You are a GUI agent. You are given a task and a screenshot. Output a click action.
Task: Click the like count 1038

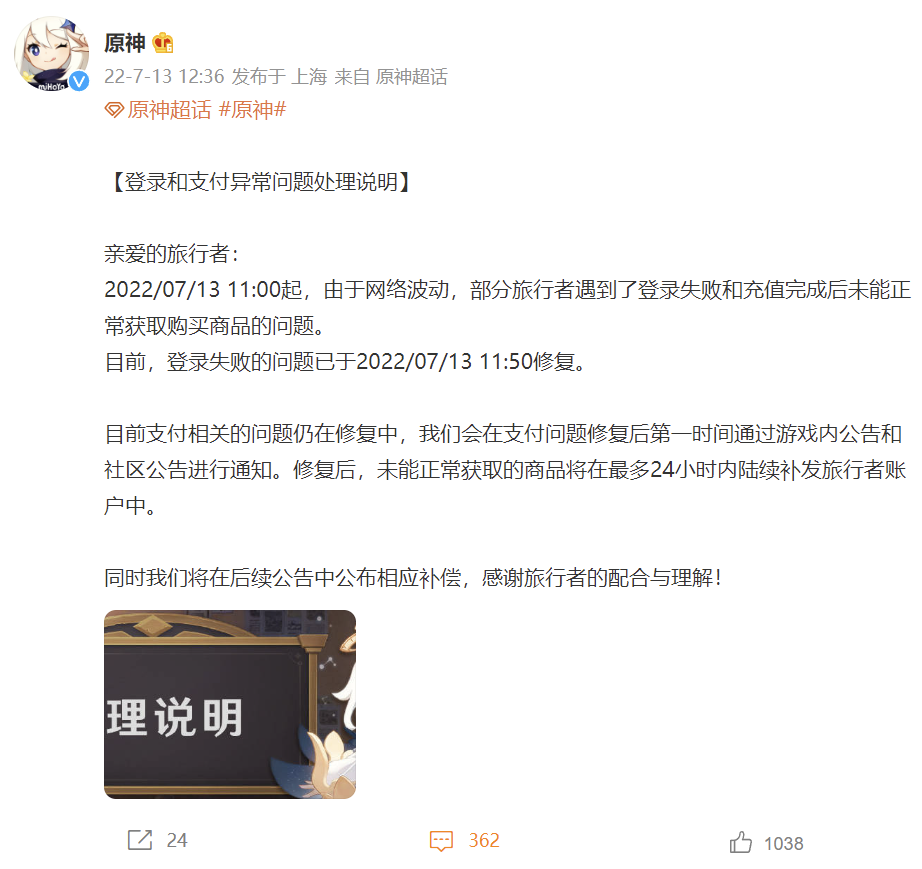point(783,844)
